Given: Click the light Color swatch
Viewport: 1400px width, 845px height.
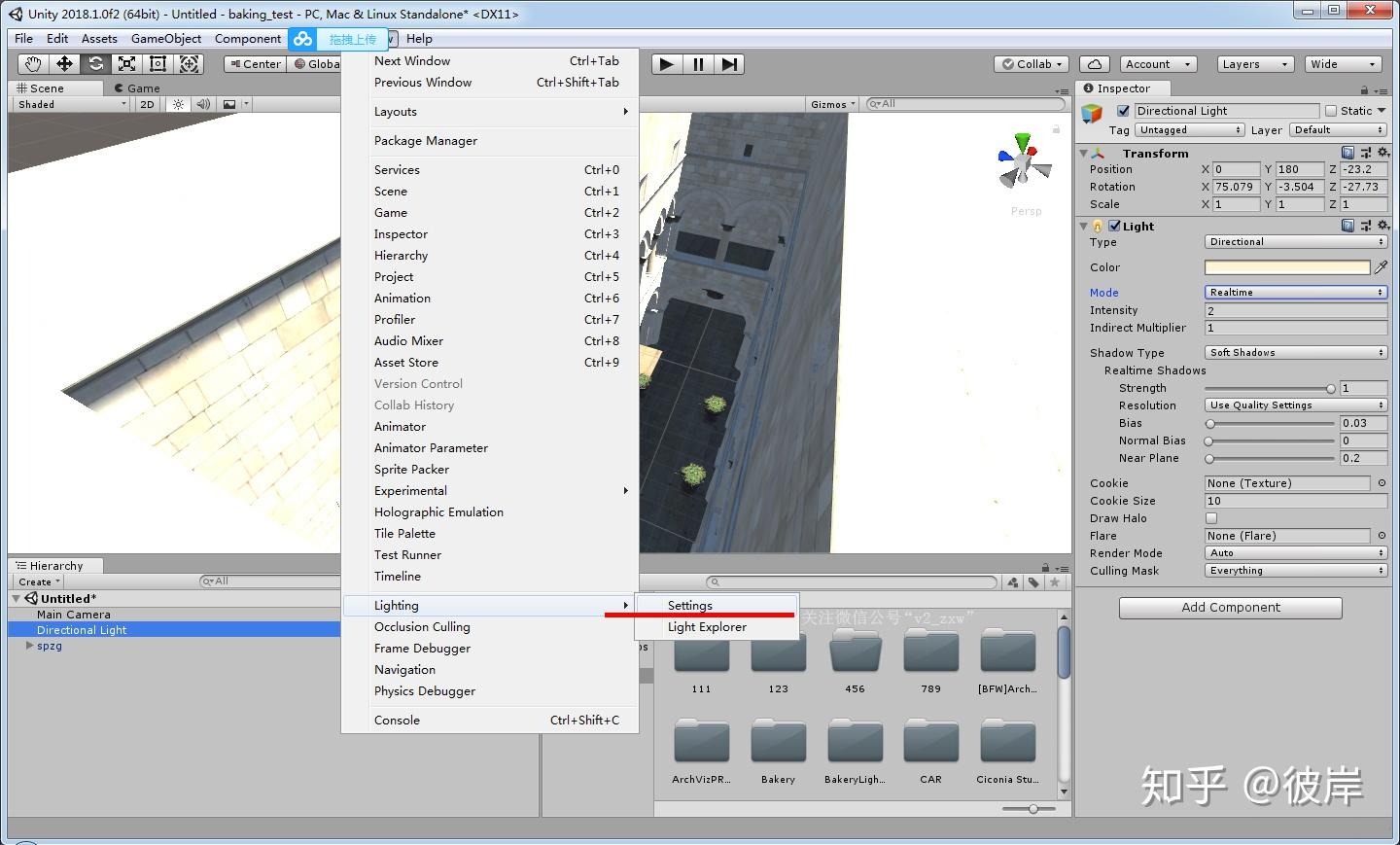Looking at the screenshot, I should [x=1286, y=267].
